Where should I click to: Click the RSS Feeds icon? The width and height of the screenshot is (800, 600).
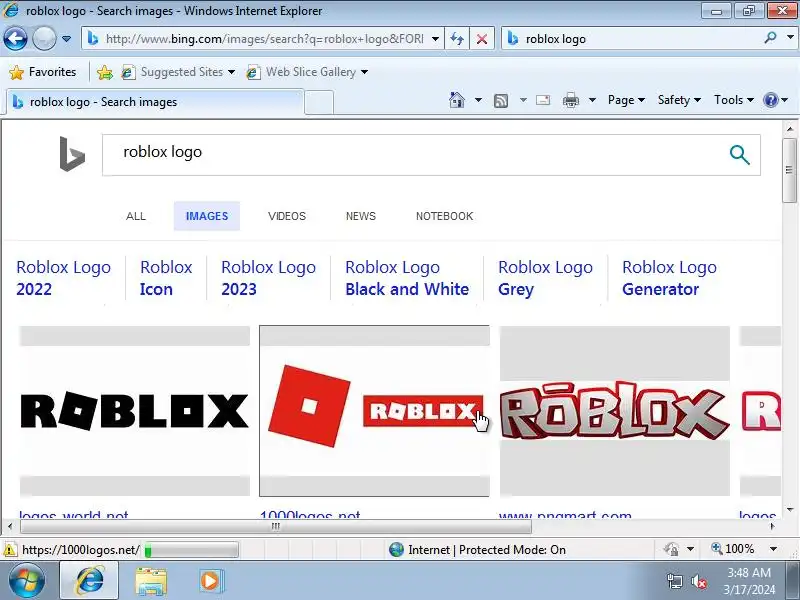pyautogui.click(x=501, y=101)
